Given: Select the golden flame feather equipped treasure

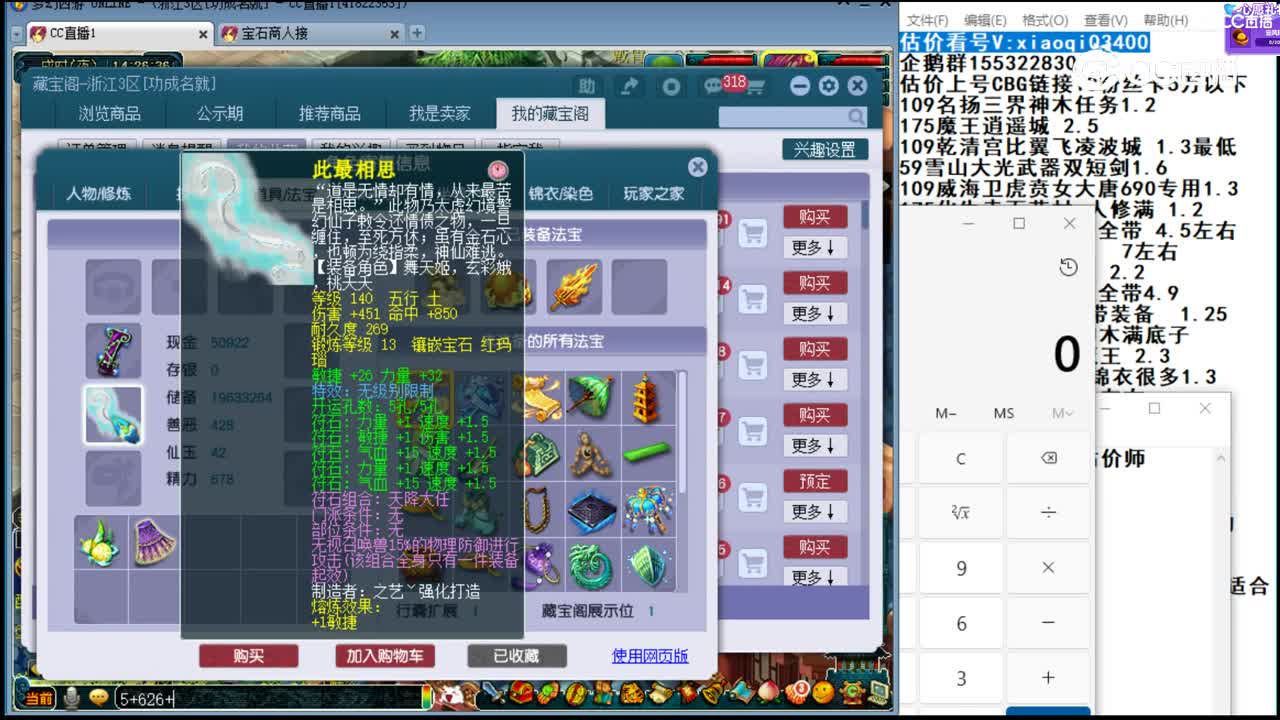Looking at the screenshot, I should coord(573,287).
